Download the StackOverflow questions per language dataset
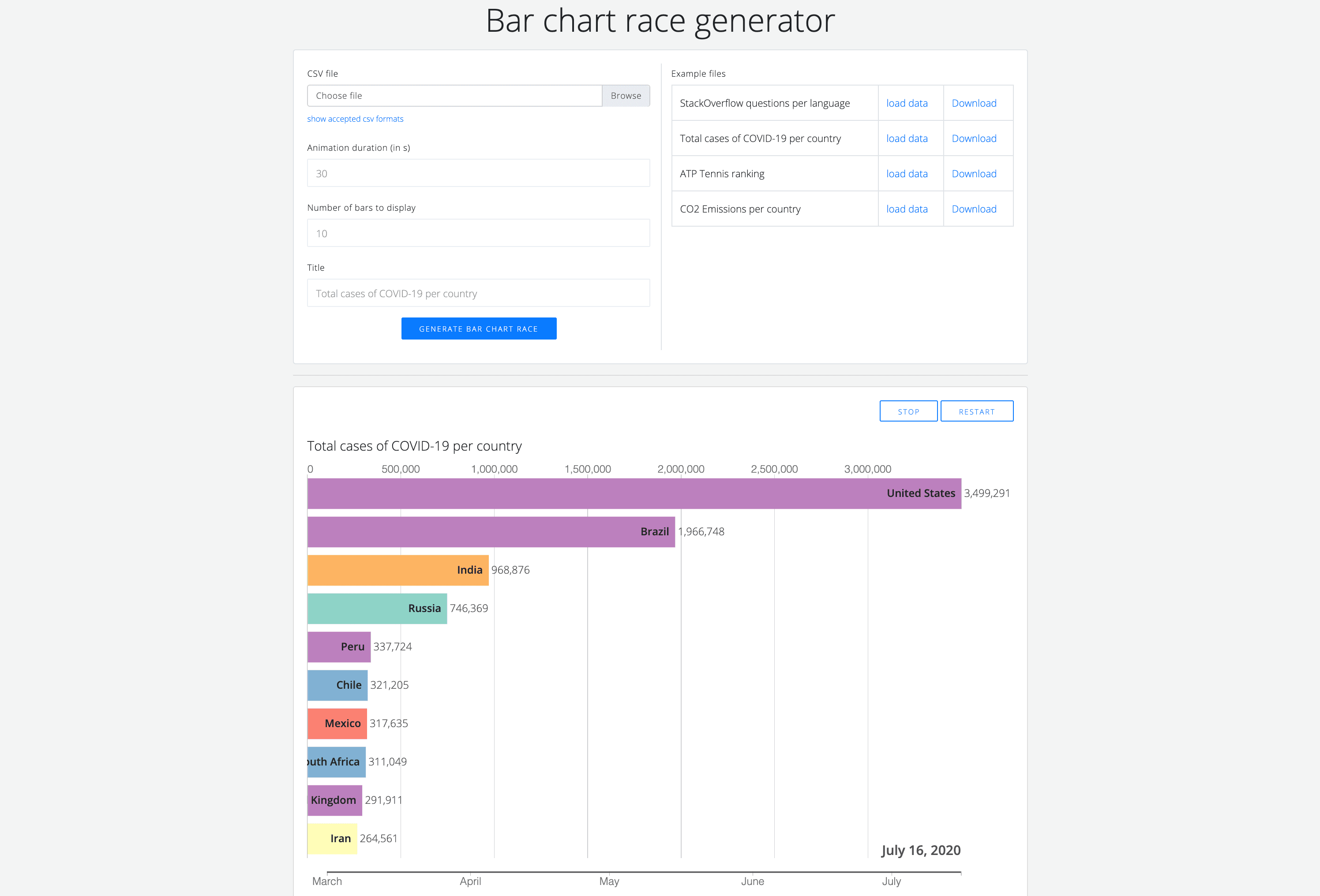The height and width of the screenshot is (896, 1320). point(974,103)
